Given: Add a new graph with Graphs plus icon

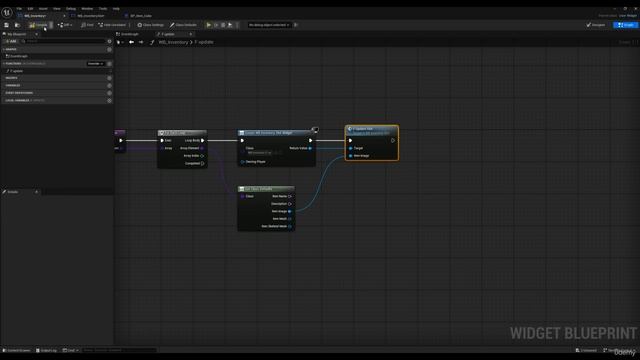Looking at the screenshot, I should [109, 49].
